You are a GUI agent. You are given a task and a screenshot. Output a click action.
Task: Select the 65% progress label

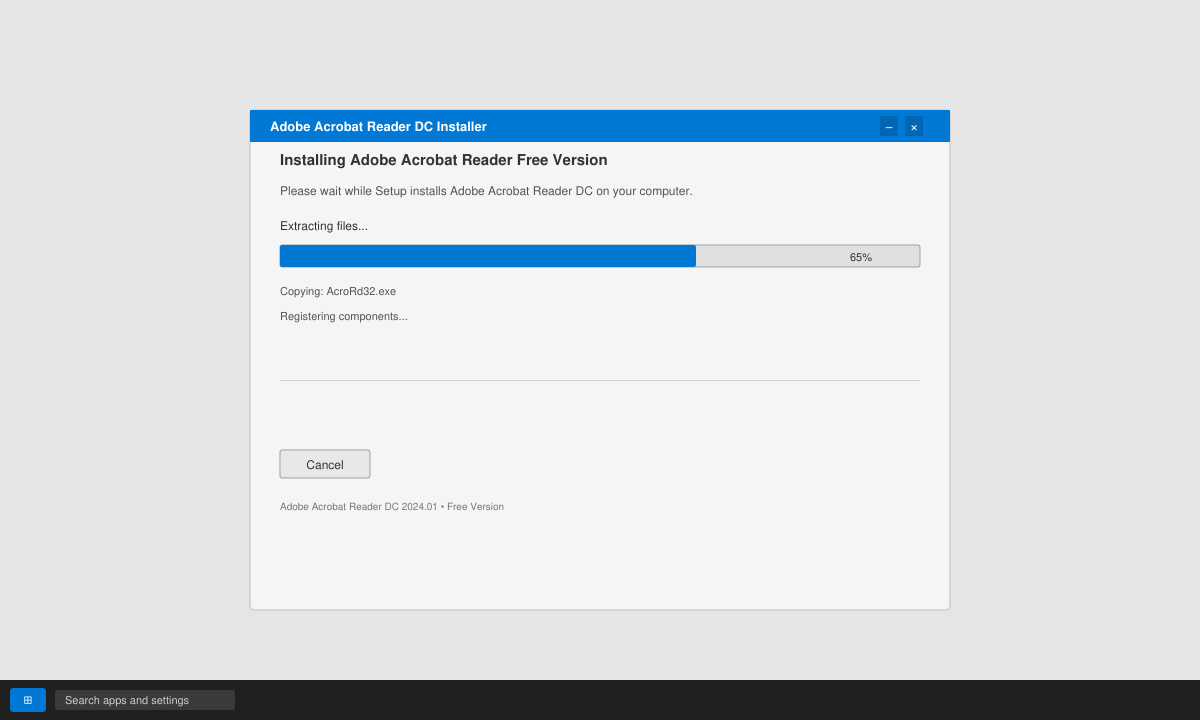click(x=861, y=257)
